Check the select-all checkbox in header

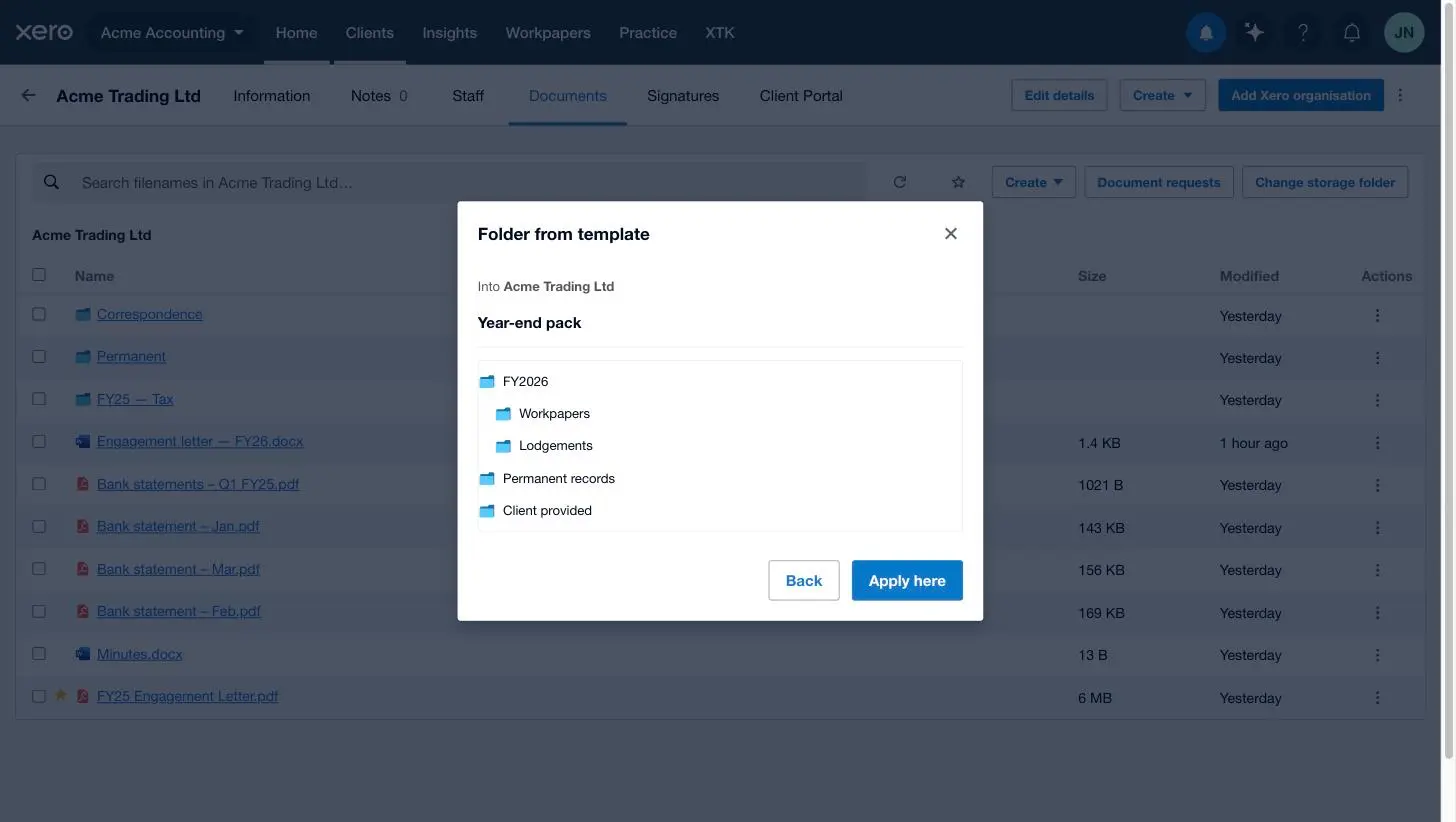tap(39, 275)
